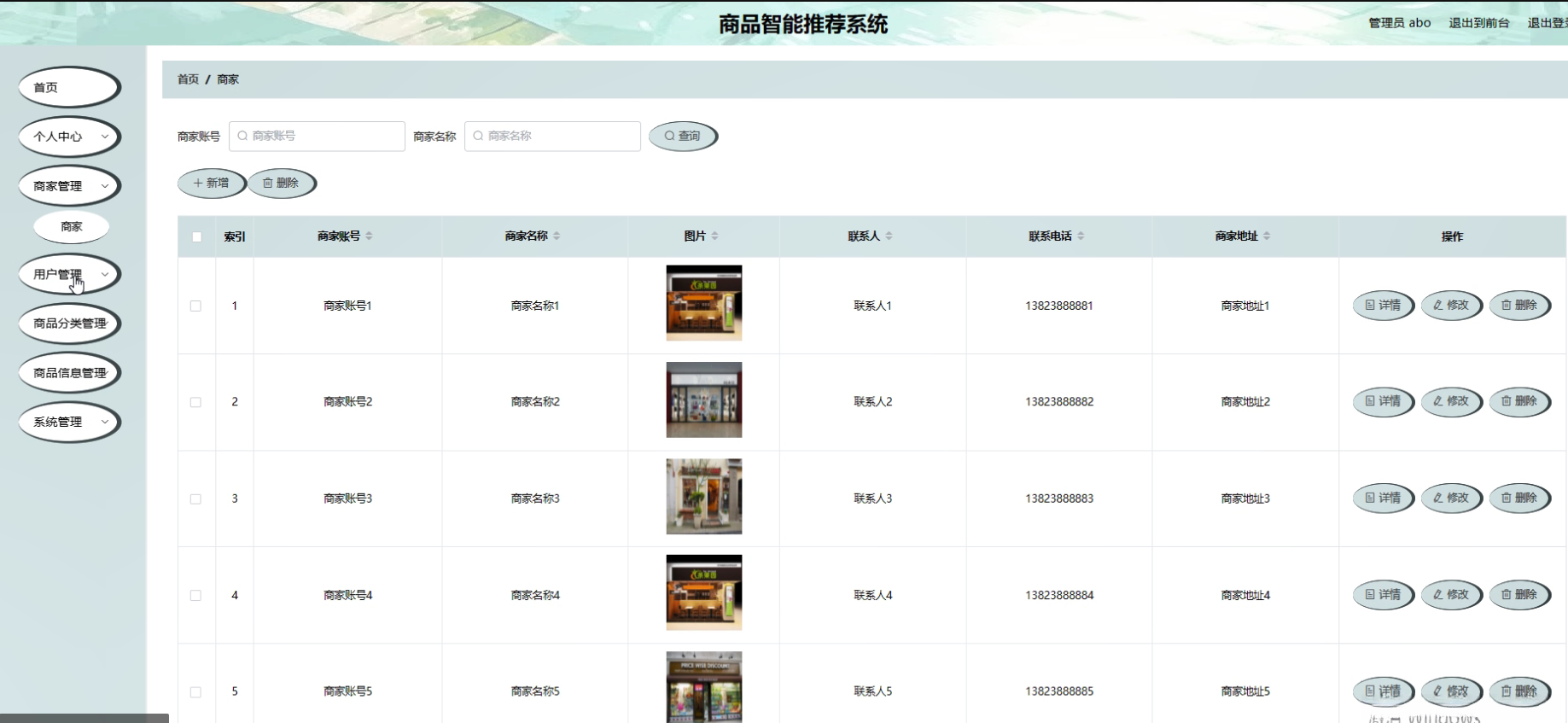Select the 商家 submenu item
Image resolution: width=1568 pixels, height=723 pixels.
(72, 227)
